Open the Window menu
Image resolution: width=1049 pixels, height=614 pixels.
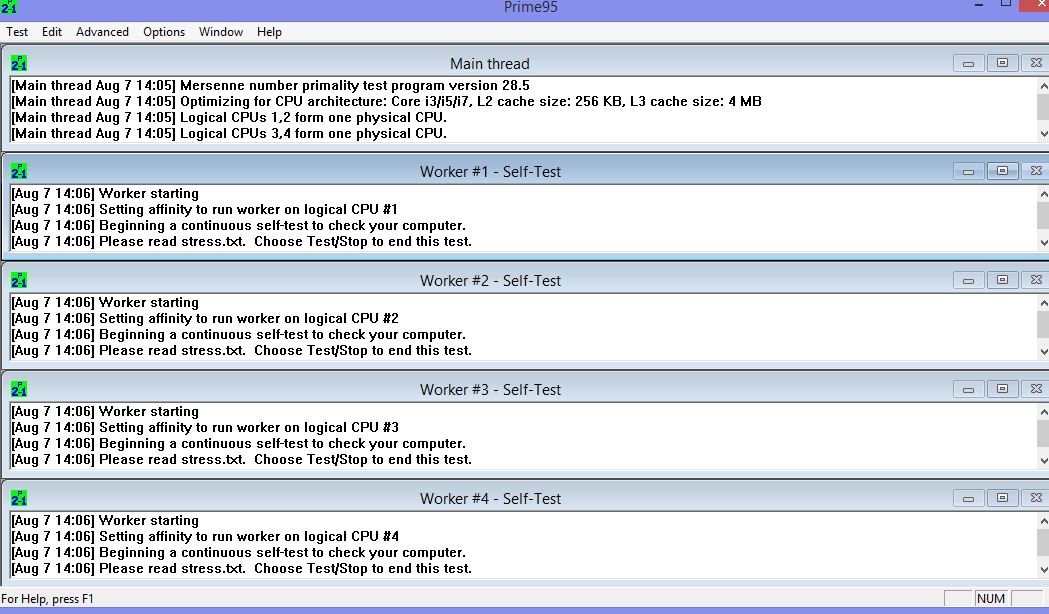(221, 32)
